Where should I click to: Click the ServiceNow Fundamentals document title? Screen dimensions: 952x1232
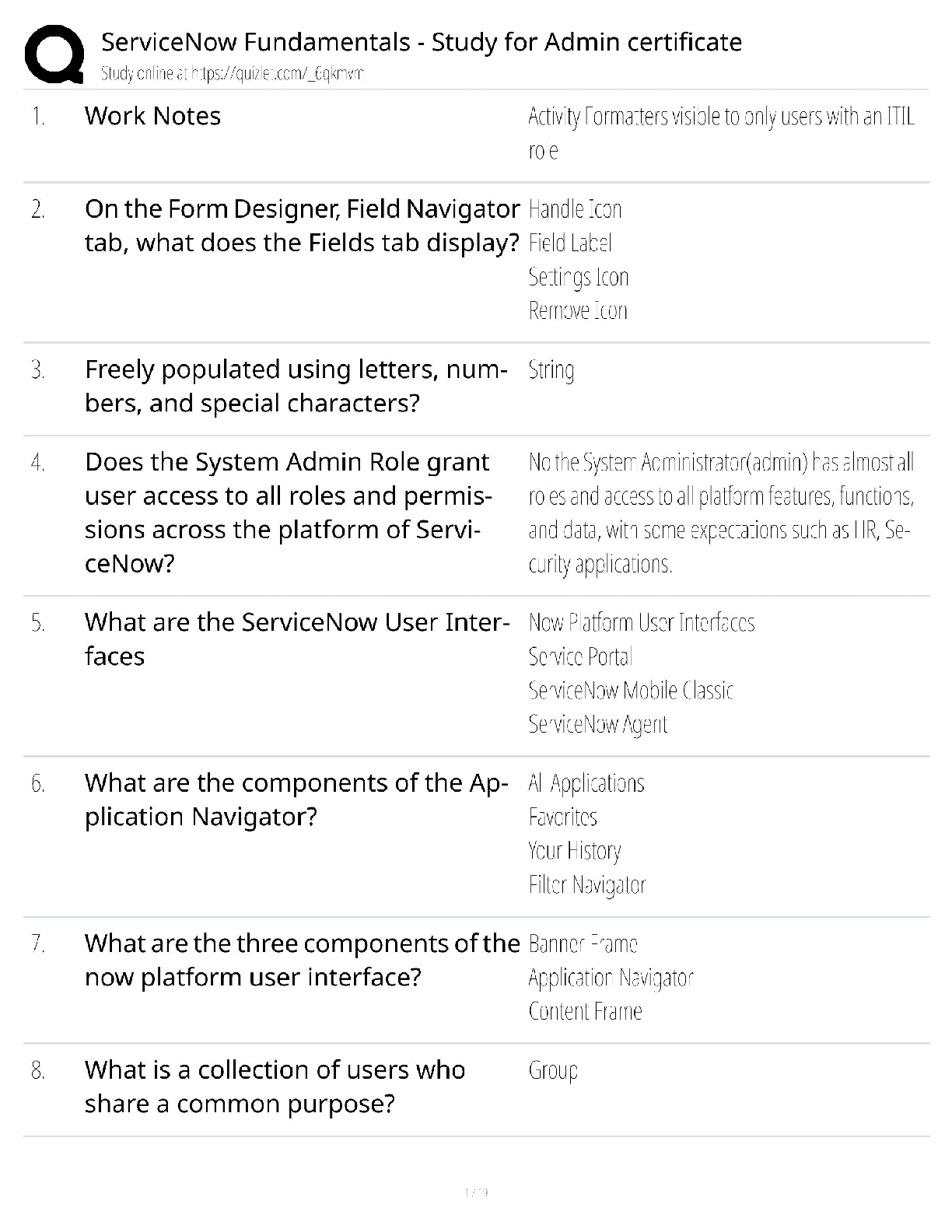[x=421, y=42]
